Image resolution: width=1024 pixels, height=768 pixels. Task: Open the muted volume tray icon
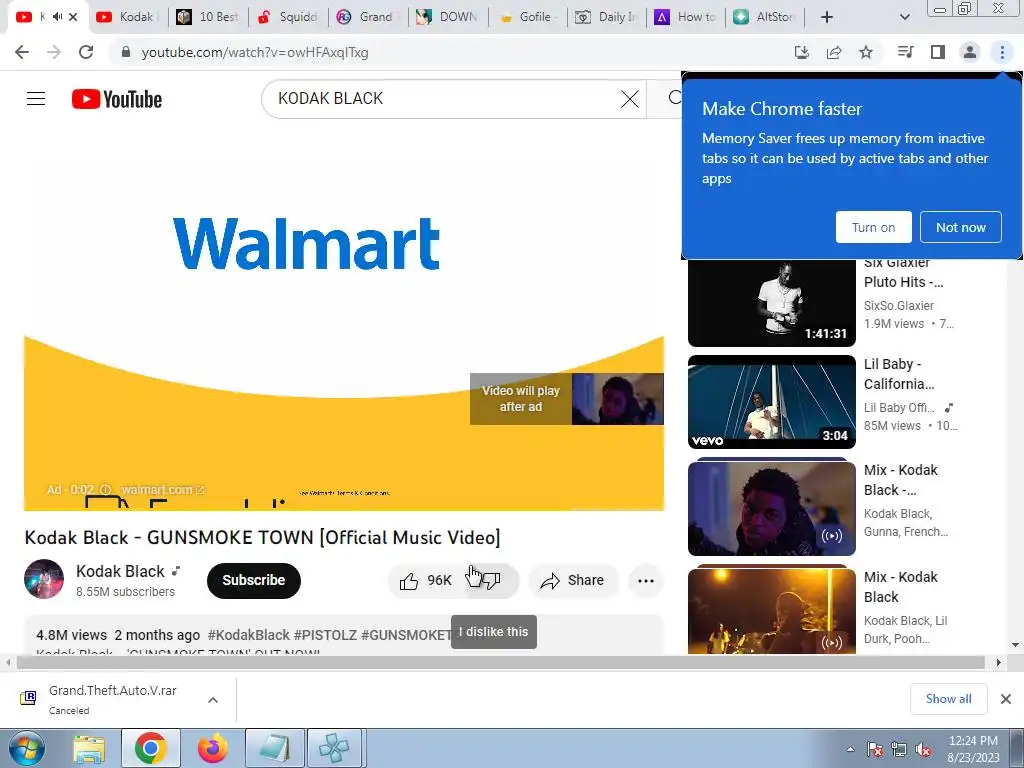point(923,749)
